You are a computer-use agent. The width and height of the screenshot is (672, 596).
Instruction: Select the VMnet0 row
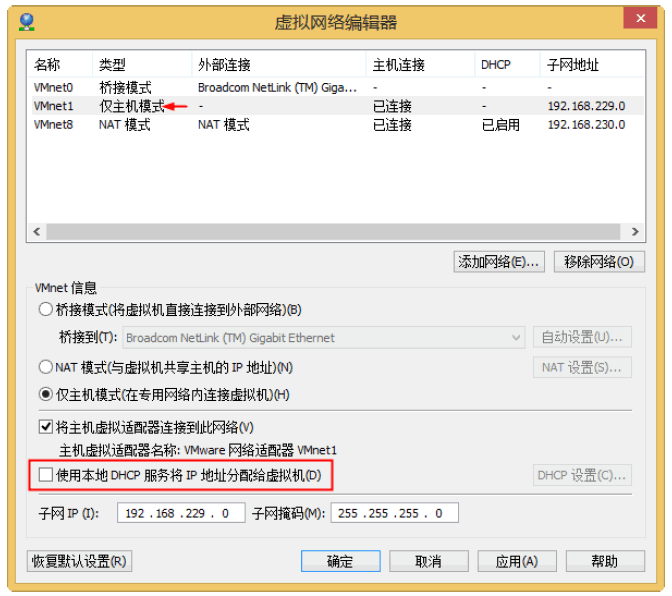(x=338, y=87)
